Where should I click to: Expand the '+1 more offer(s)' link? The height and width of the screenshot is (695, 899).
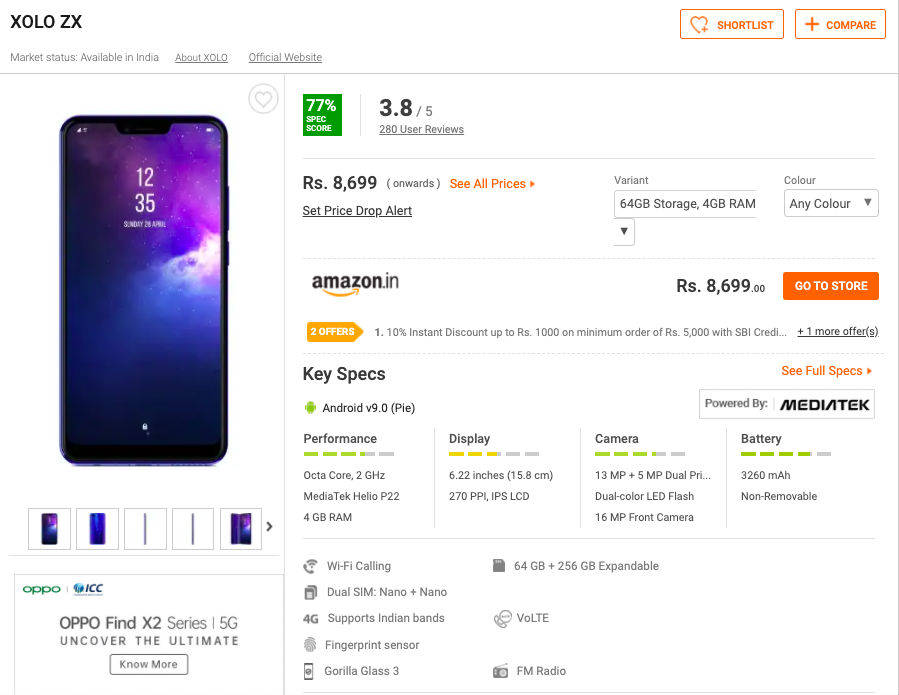click(837, 332)
